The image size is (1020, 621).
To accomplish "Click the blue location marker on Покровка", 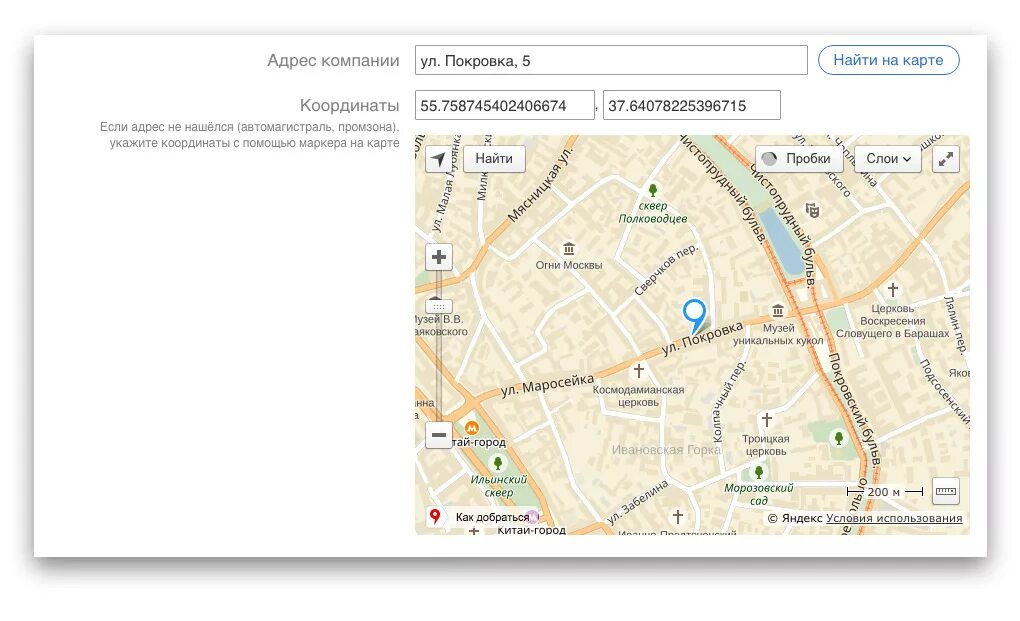I will point(694,316).
